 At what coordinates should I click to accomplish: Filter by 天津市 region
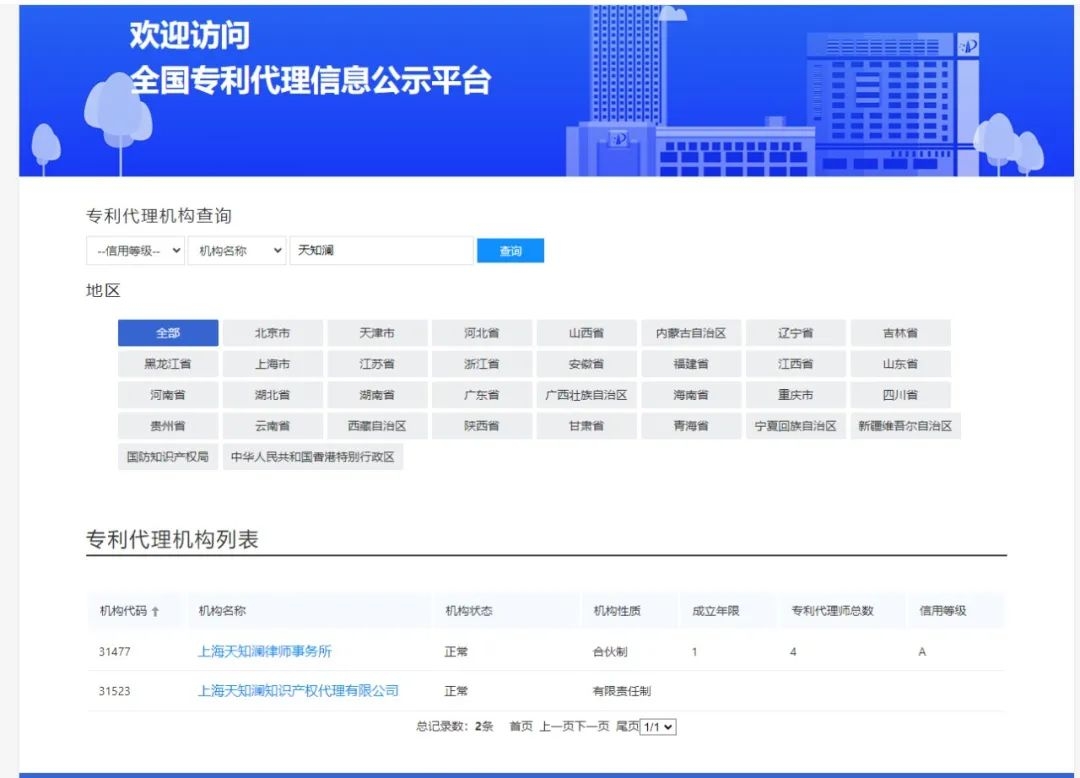pyautogui.click(x=377, y=333)
